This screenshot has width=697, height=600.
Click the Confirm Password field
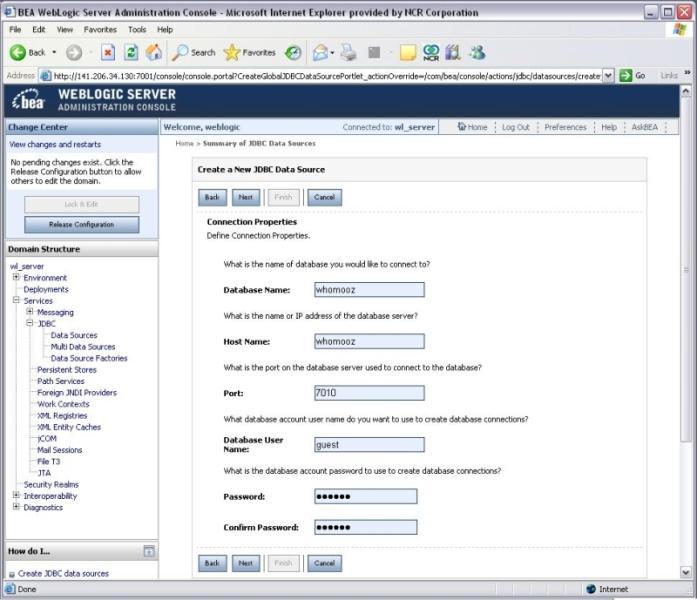click(366, 527)
